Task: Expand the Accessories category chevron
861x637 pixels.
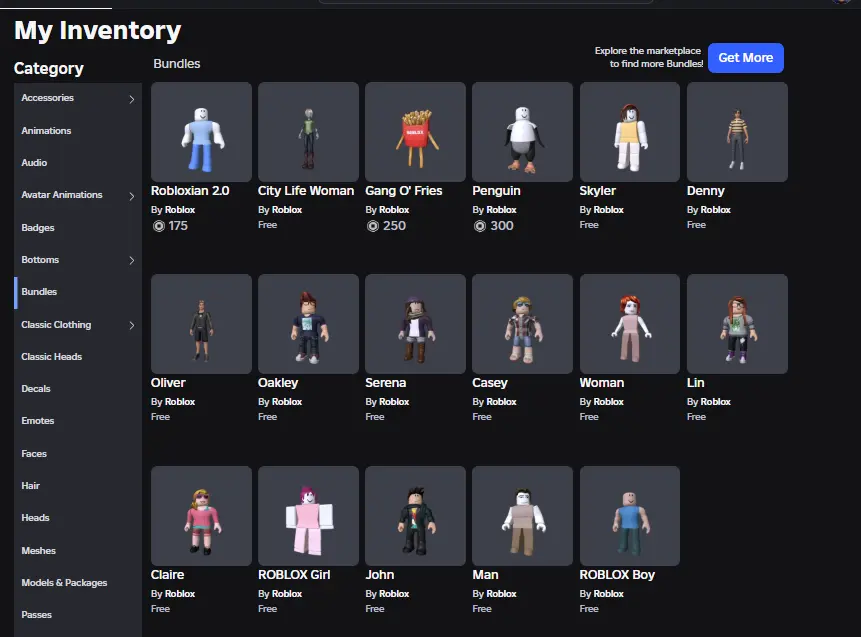Action: [x=132, y=99]
